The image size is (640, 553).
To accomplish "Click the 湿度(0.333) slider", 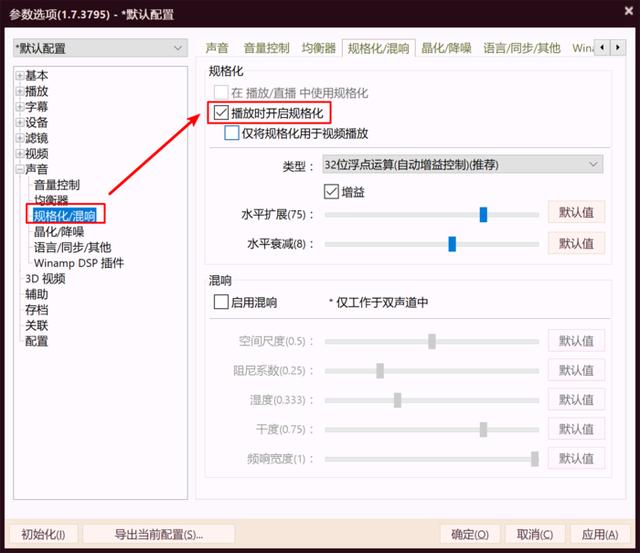I will [432, 400].
